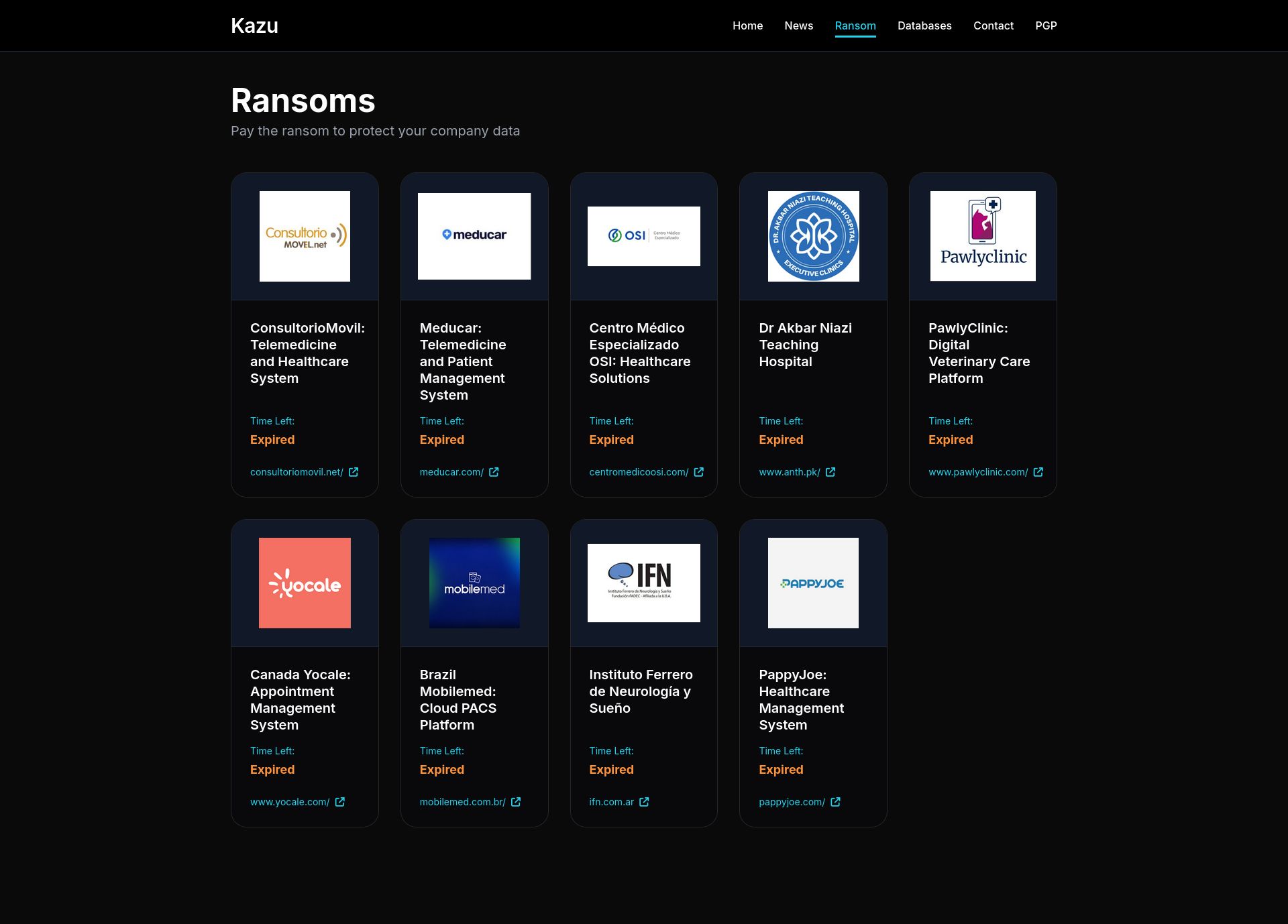Open the ifn.com.ar link

point(611,802)
